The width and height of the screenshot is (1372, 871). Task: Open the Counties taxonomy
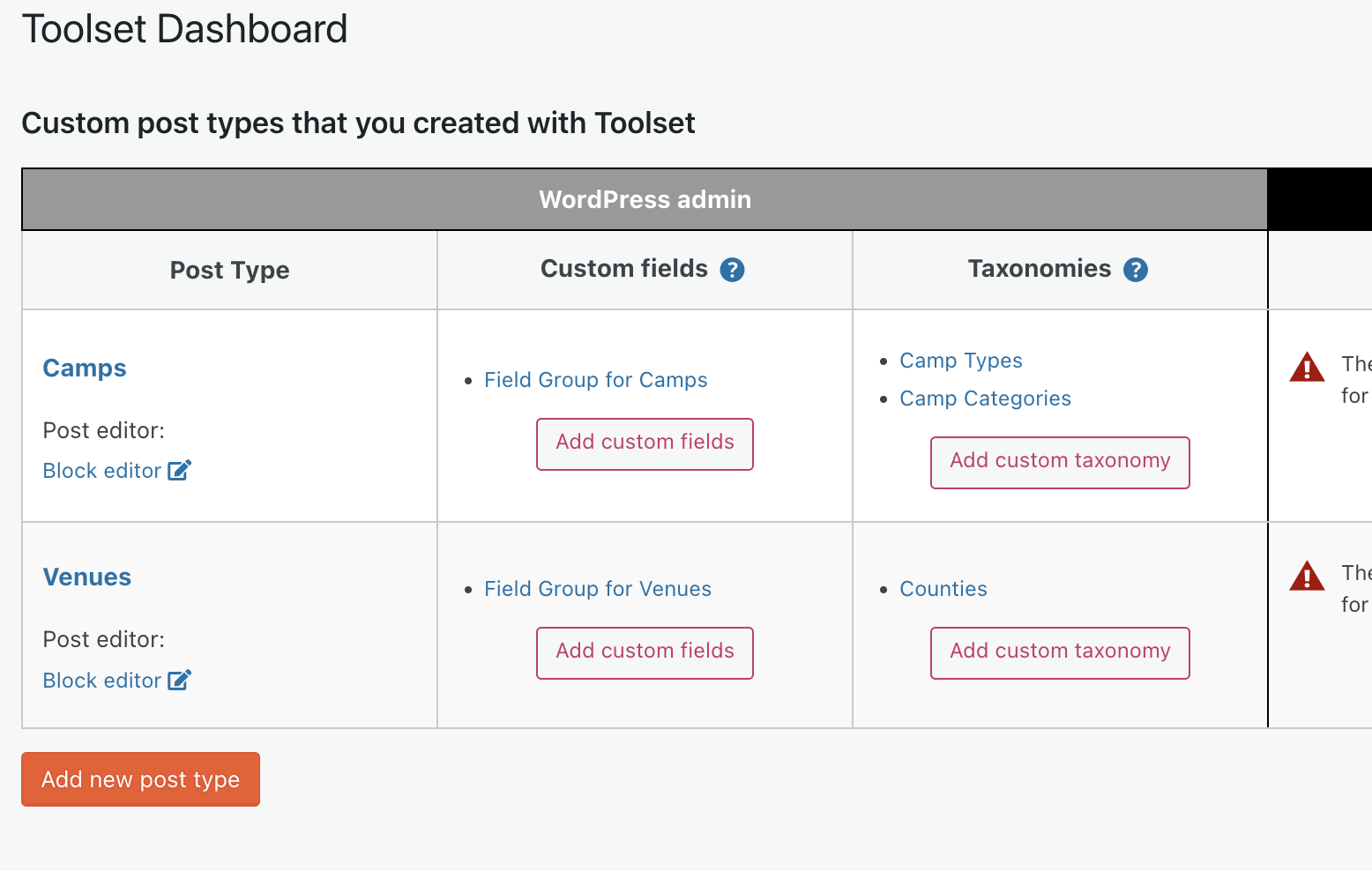pos(943,589)
